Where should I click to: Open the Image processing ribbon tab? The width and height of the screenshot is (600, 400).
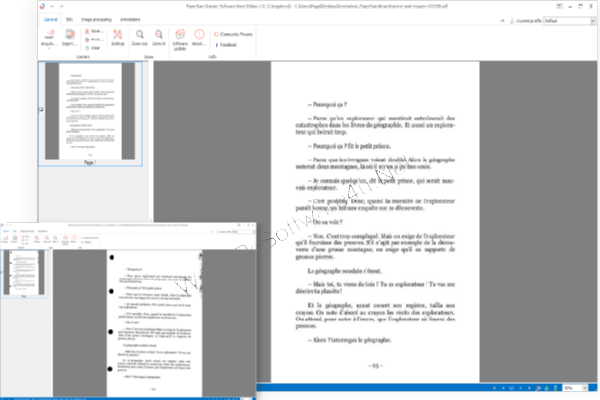(96, 19)
